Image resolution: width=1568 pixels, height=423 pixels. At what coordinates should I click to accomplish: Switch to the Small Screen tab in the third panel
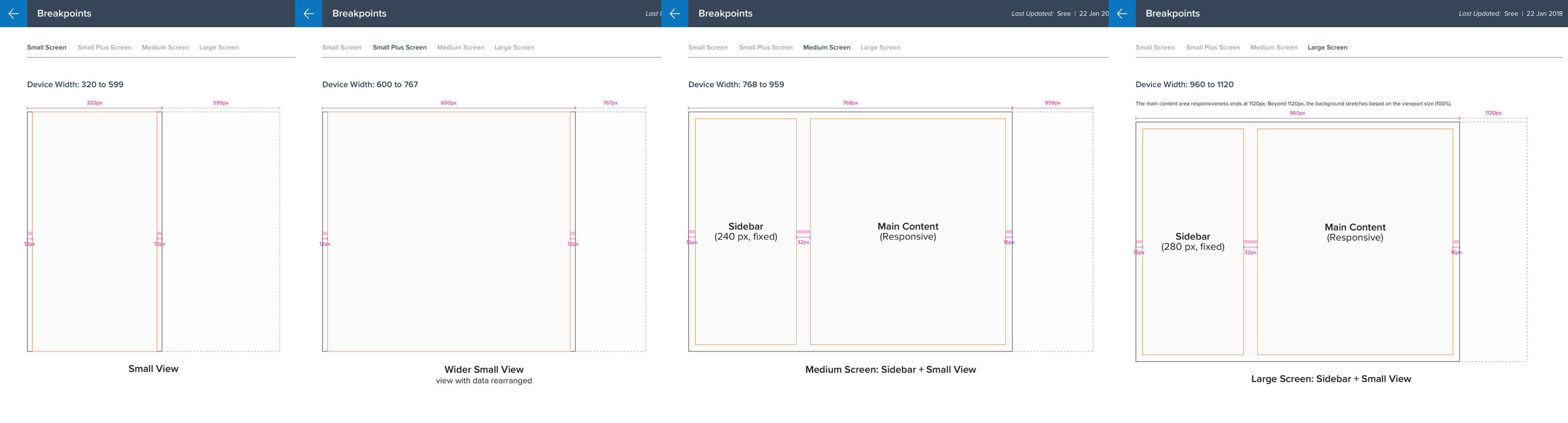pos(707,47)
